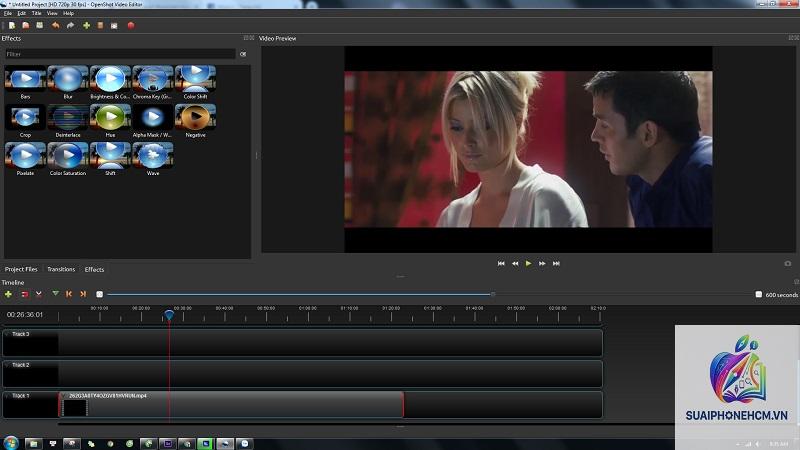
Task: Open the Edit menu
Action: [x=21, y=13]
